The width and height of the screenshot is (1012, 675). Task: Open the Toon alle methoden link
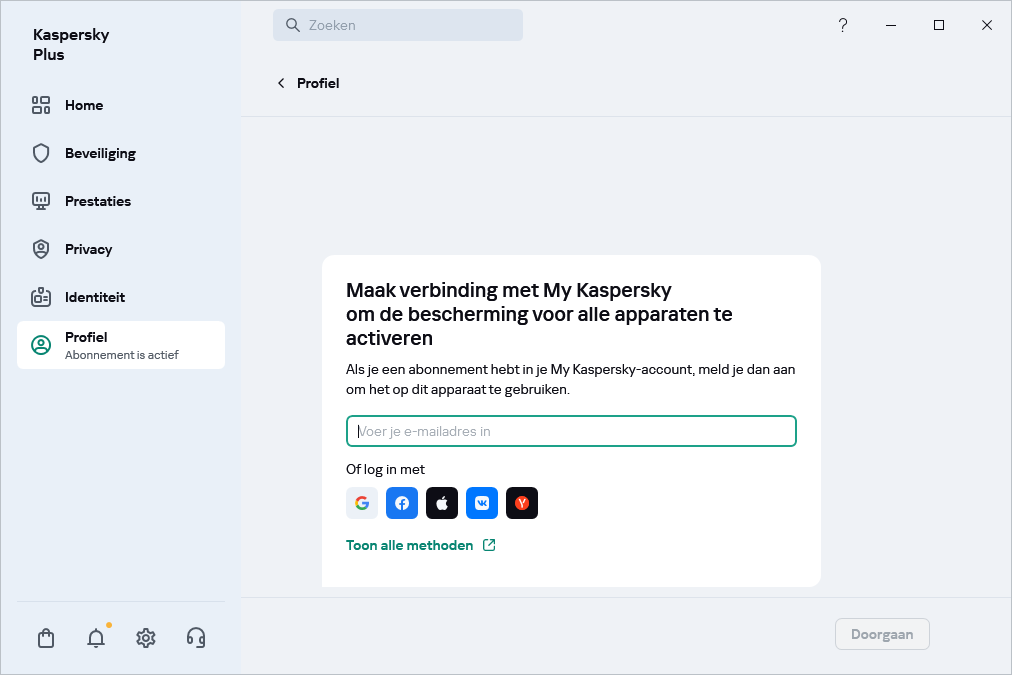[x=409, y=545]
